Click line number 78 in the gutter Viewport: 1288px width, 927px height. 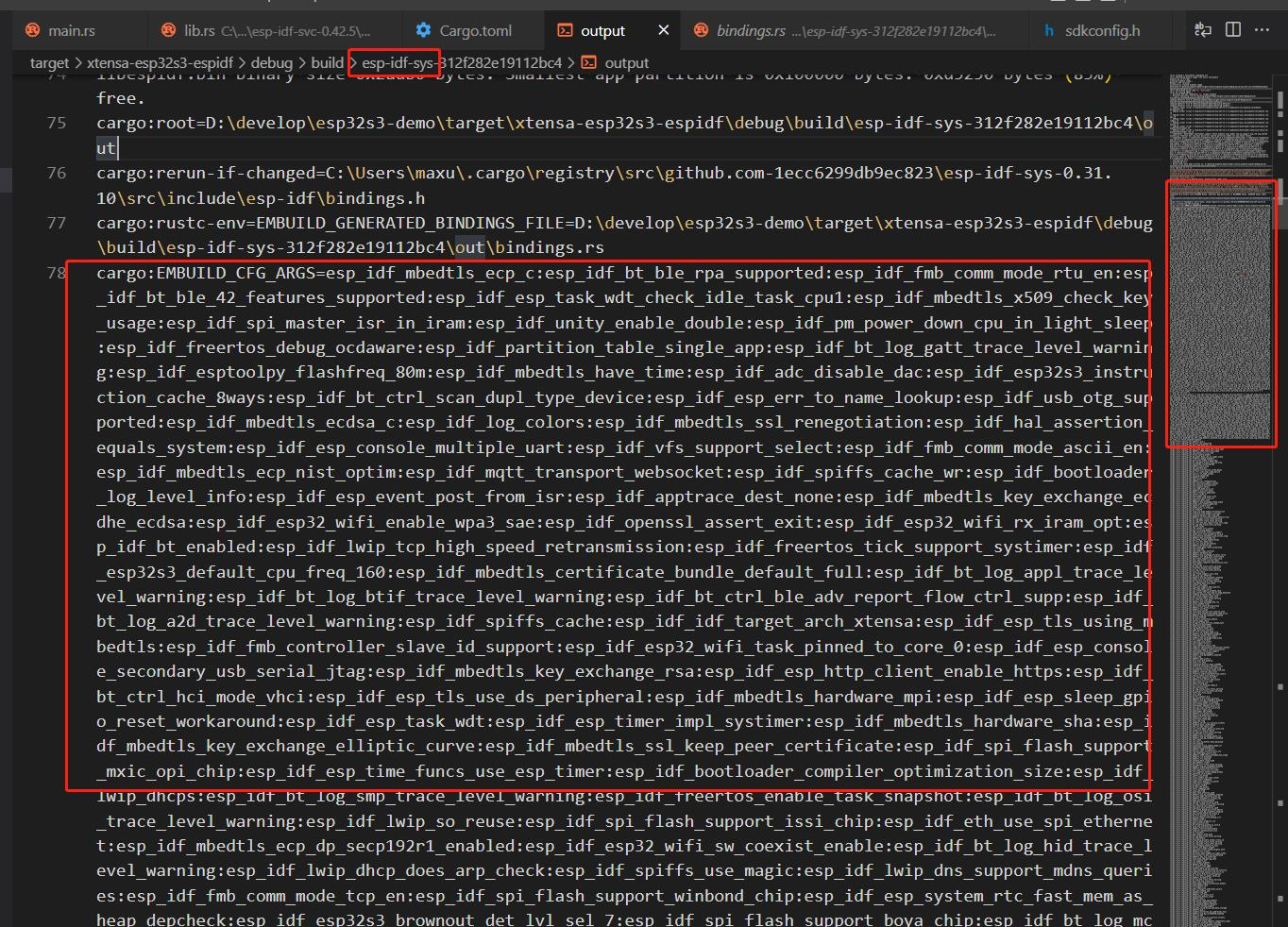(57, 273)
